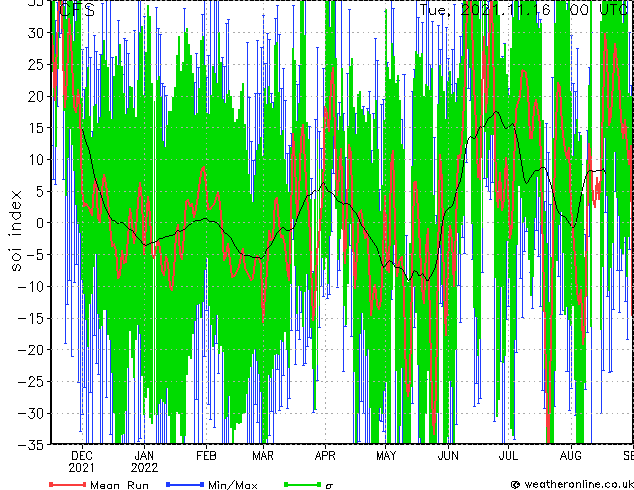Click the y-axis value -5
Screen dimensions: 634x490
tap(36, 255)
